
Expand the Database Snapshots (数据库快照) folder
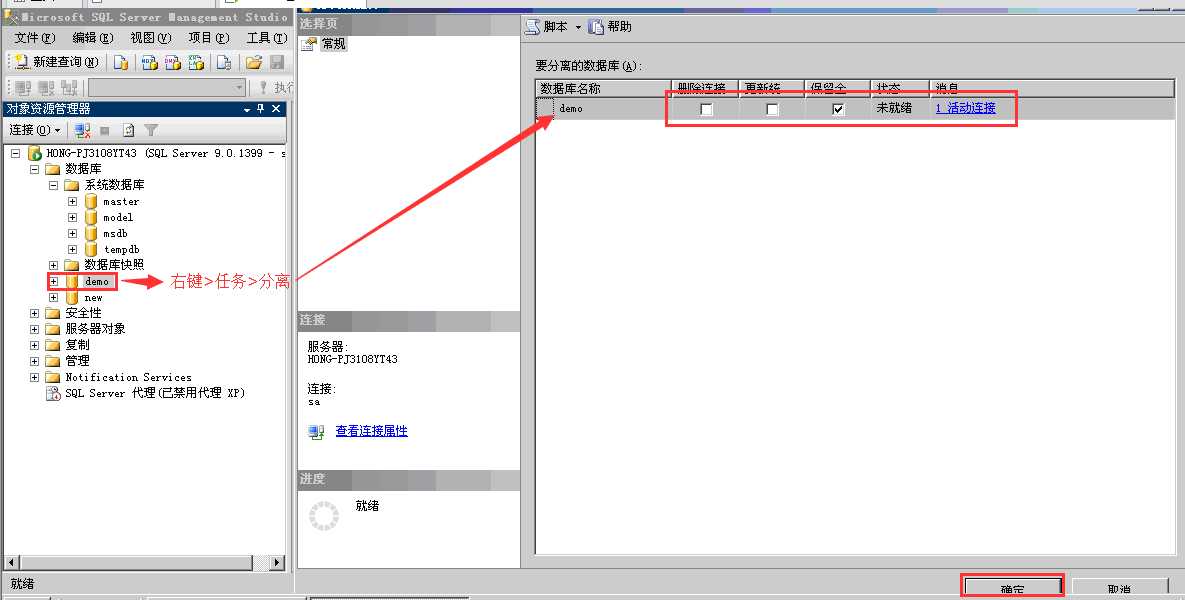click(54, 265)
